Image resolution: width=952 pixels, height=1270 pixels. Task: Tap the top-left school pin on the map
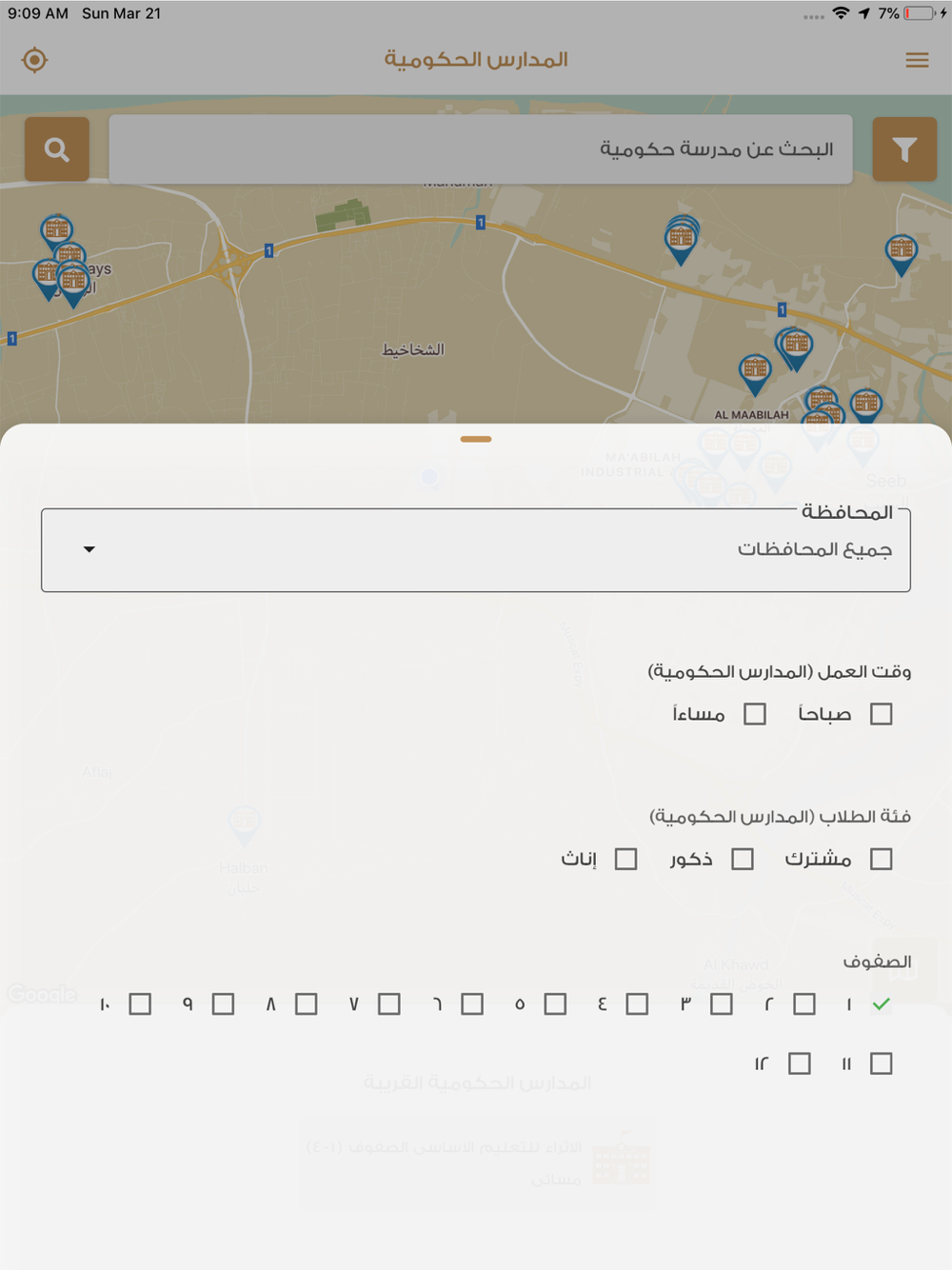pos(57,232)
